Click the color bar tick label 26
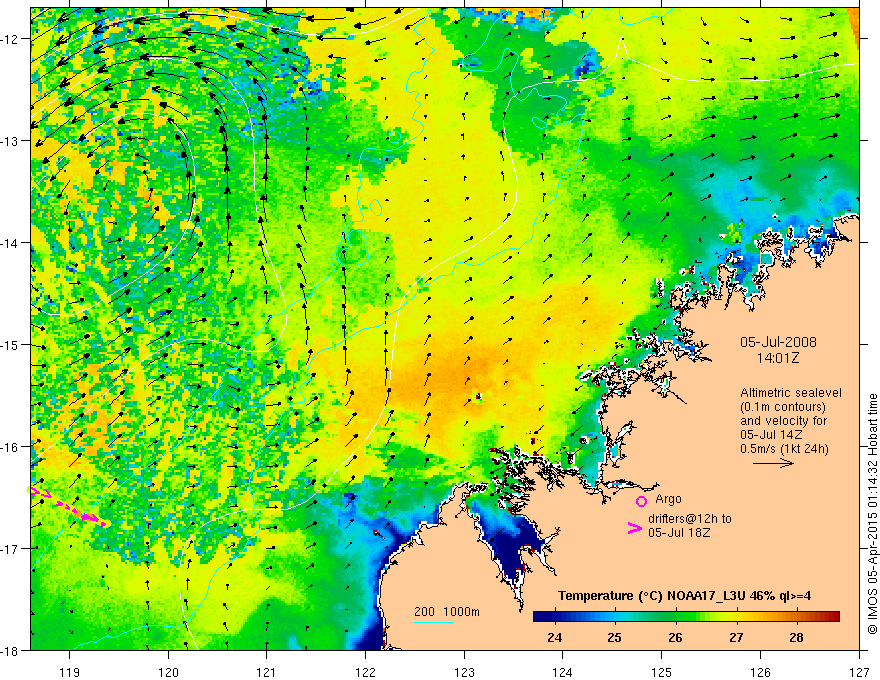880x680 pixels. point(675,637)
